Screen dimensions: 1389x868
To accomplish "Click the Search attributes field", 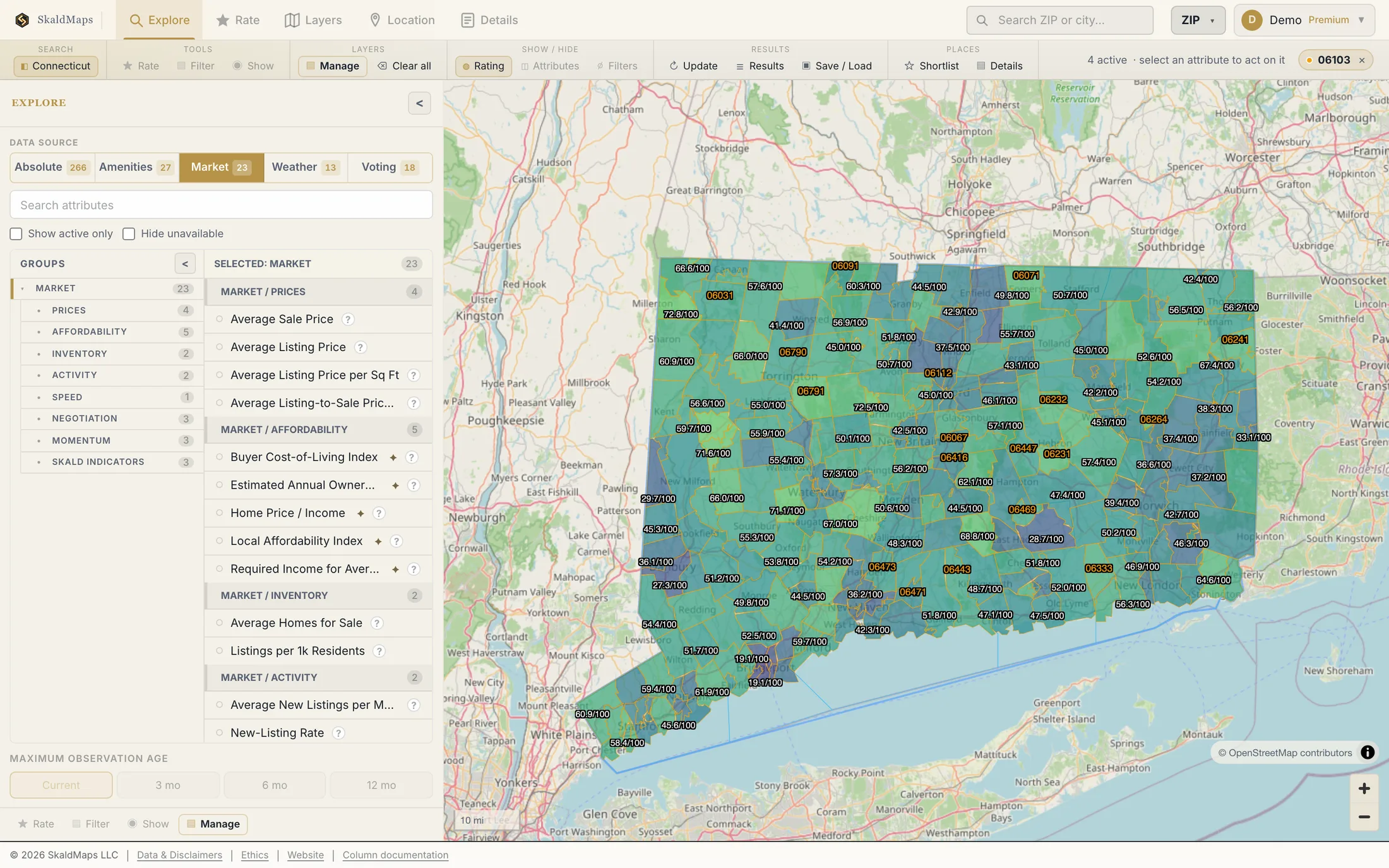I will tap(221, 205).
